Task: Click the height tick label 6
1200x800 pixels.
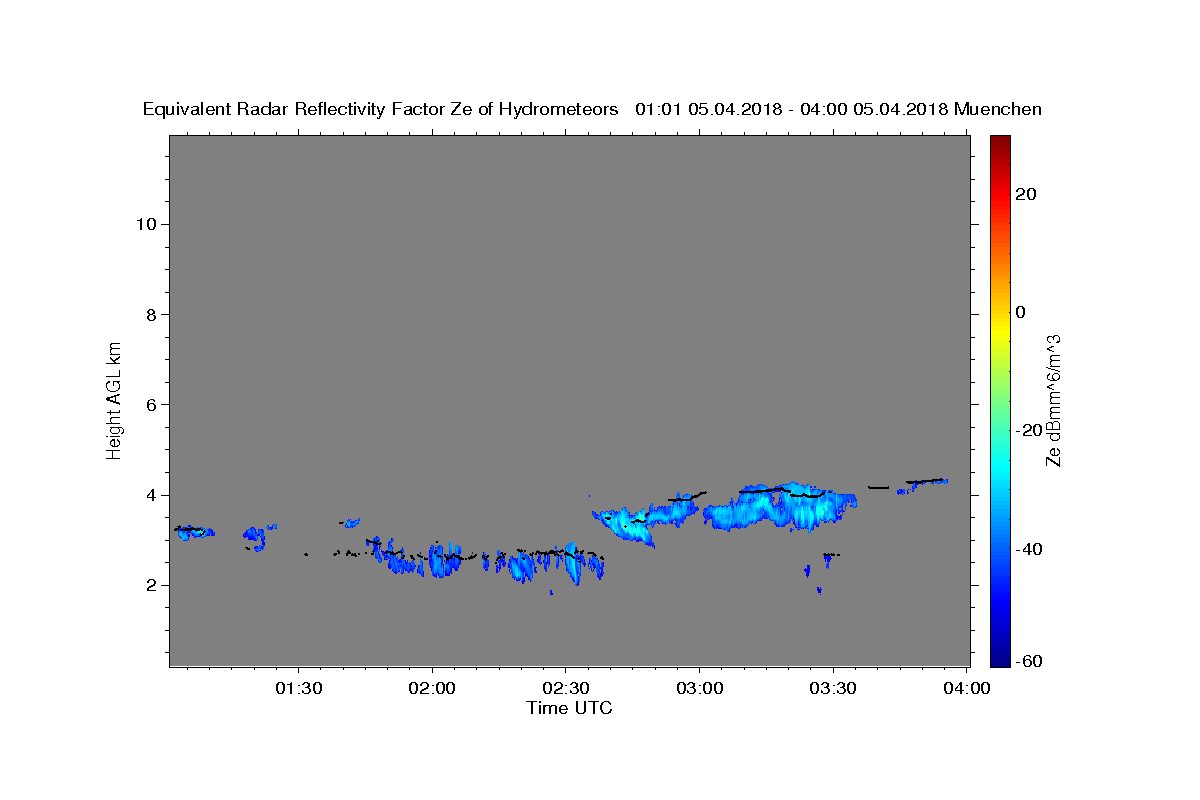Action: click(x=152, y=405)
